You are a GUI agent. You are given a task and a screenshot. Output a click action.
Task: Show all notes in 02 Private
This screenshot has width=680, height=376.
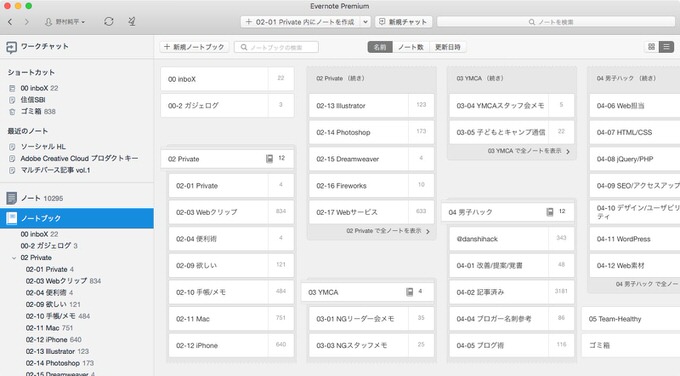point(388,231)
